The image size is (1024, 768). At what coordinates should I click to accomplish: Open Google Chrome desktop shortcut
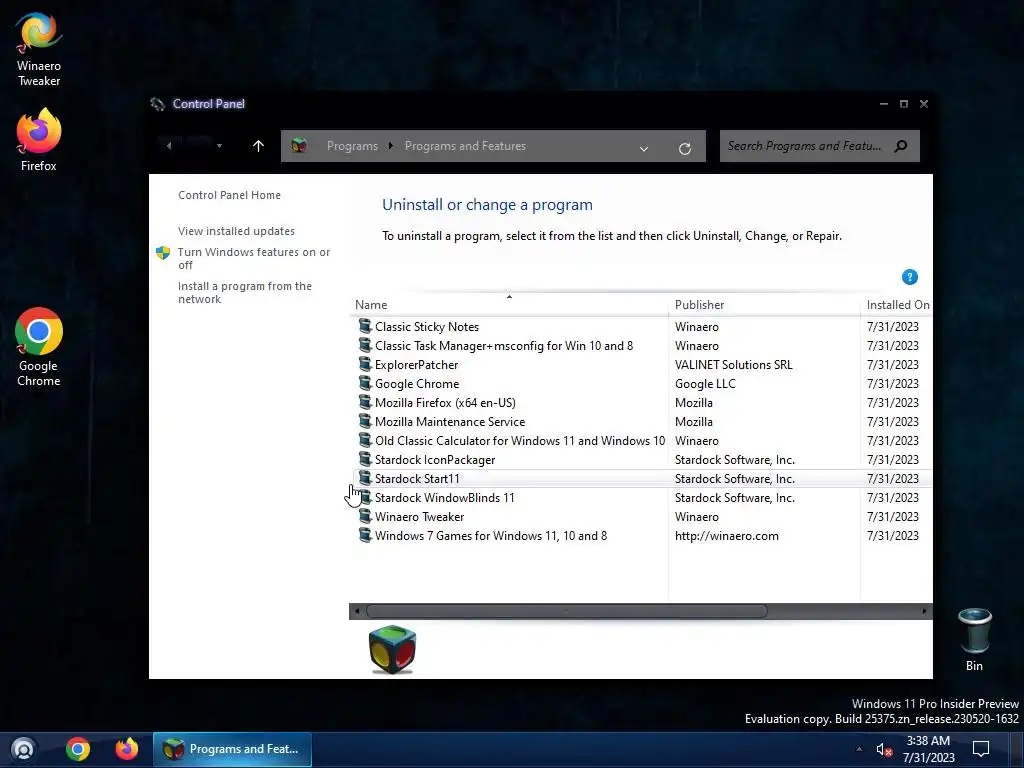[x=39, y=347]
